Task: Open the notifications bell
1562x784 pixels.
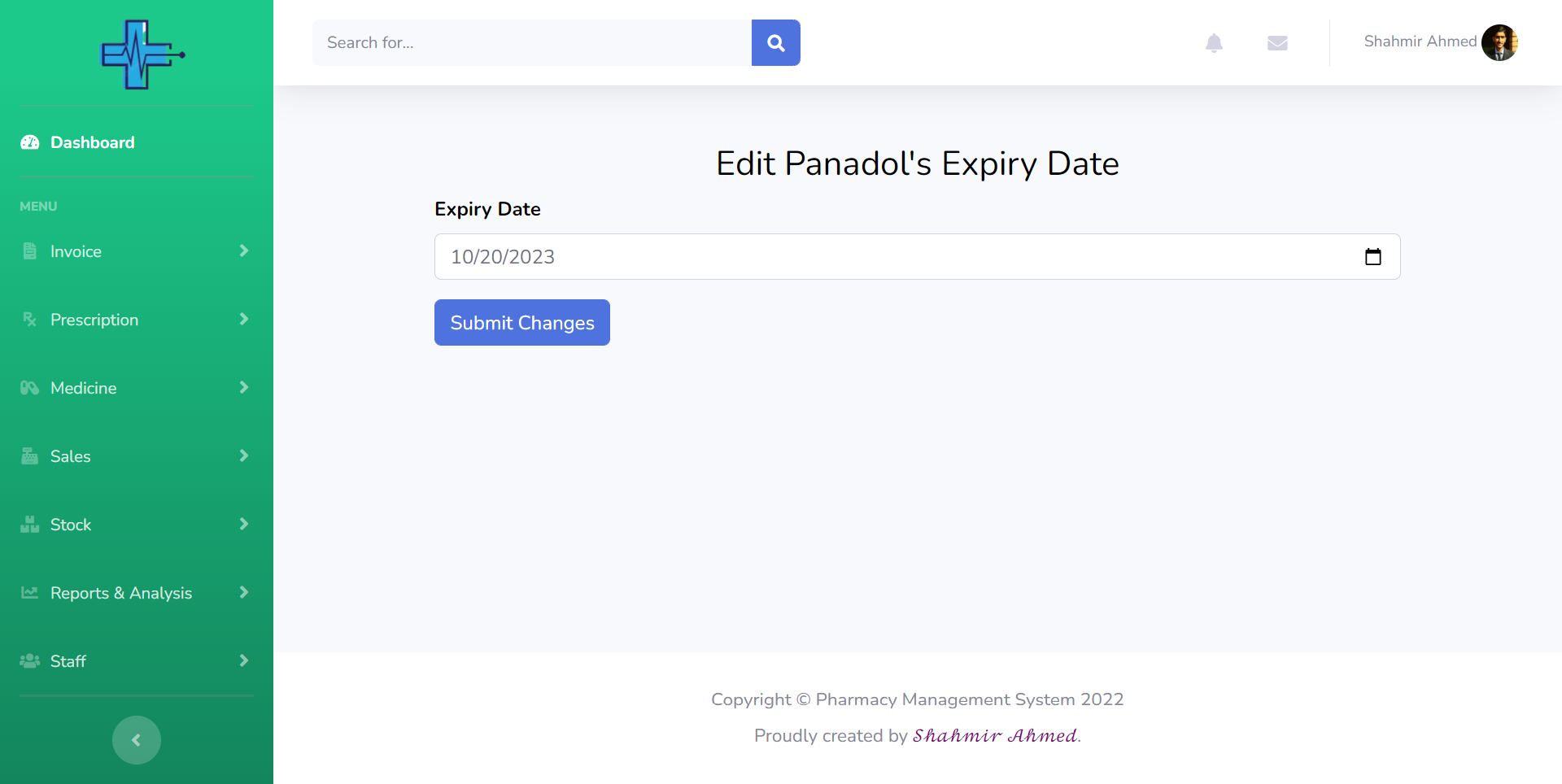Action: pyautogui.click(x=1214, y=43)
